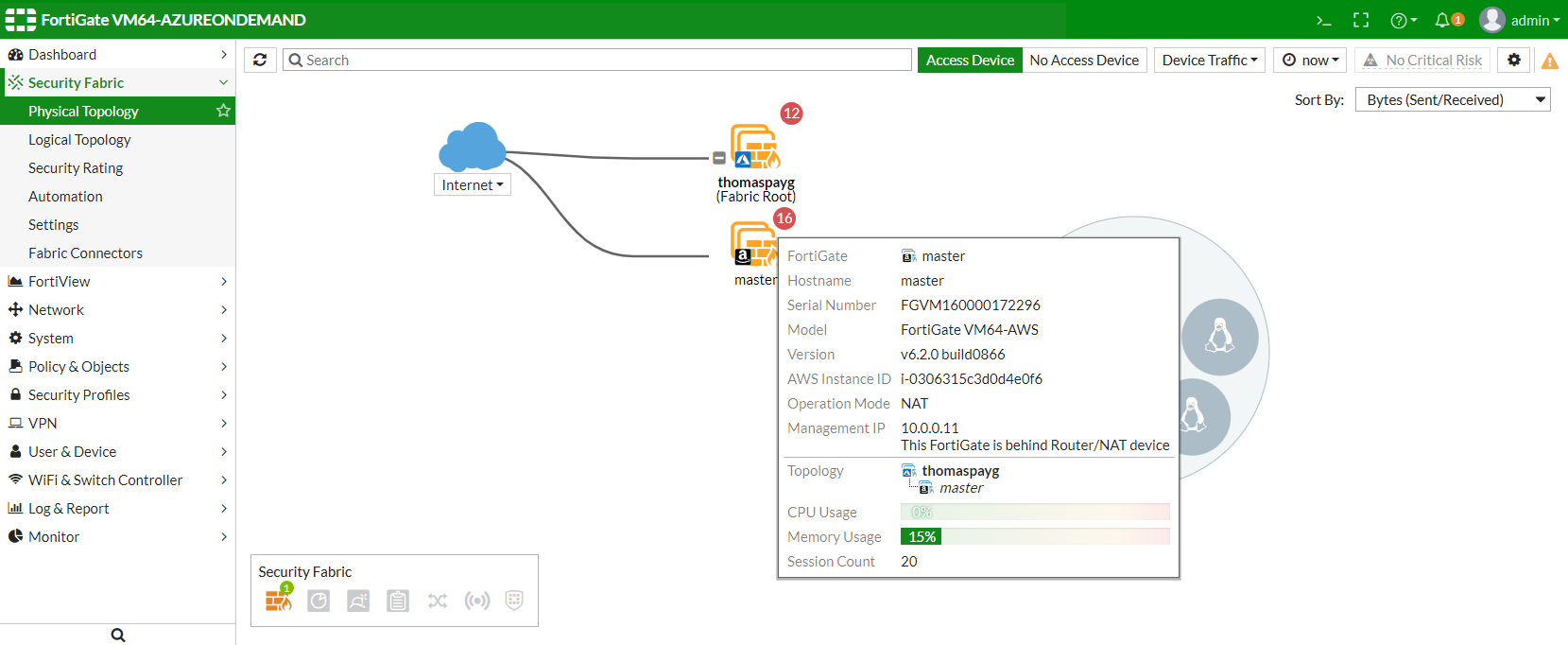The width and height of the screenshot is (1568, 645).
Task: Click the third Security Fabric legend icon
Action: click(x=358, y=601)
